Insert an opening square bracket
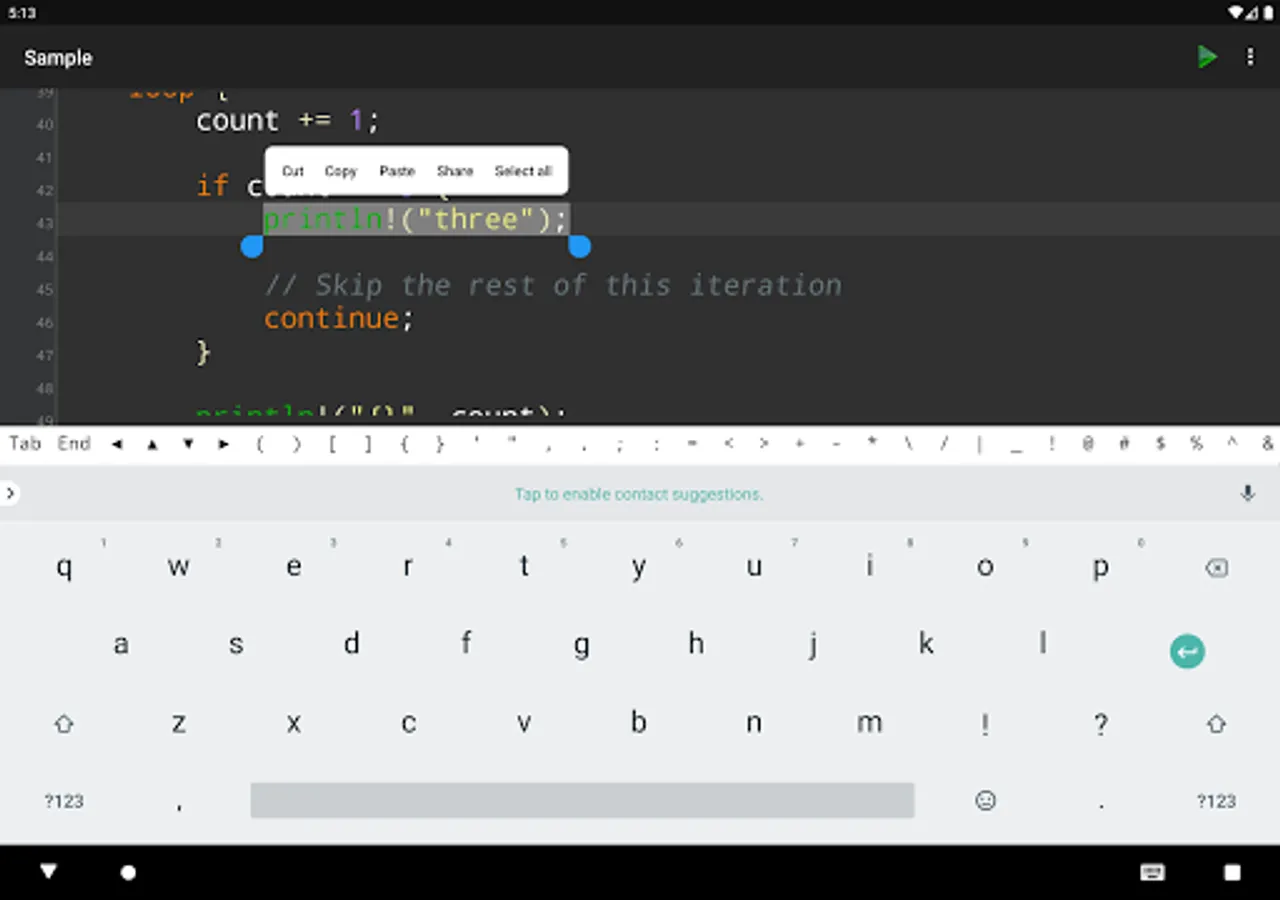This screenshot has width=1280, height=900. click(x=332, y=444)
